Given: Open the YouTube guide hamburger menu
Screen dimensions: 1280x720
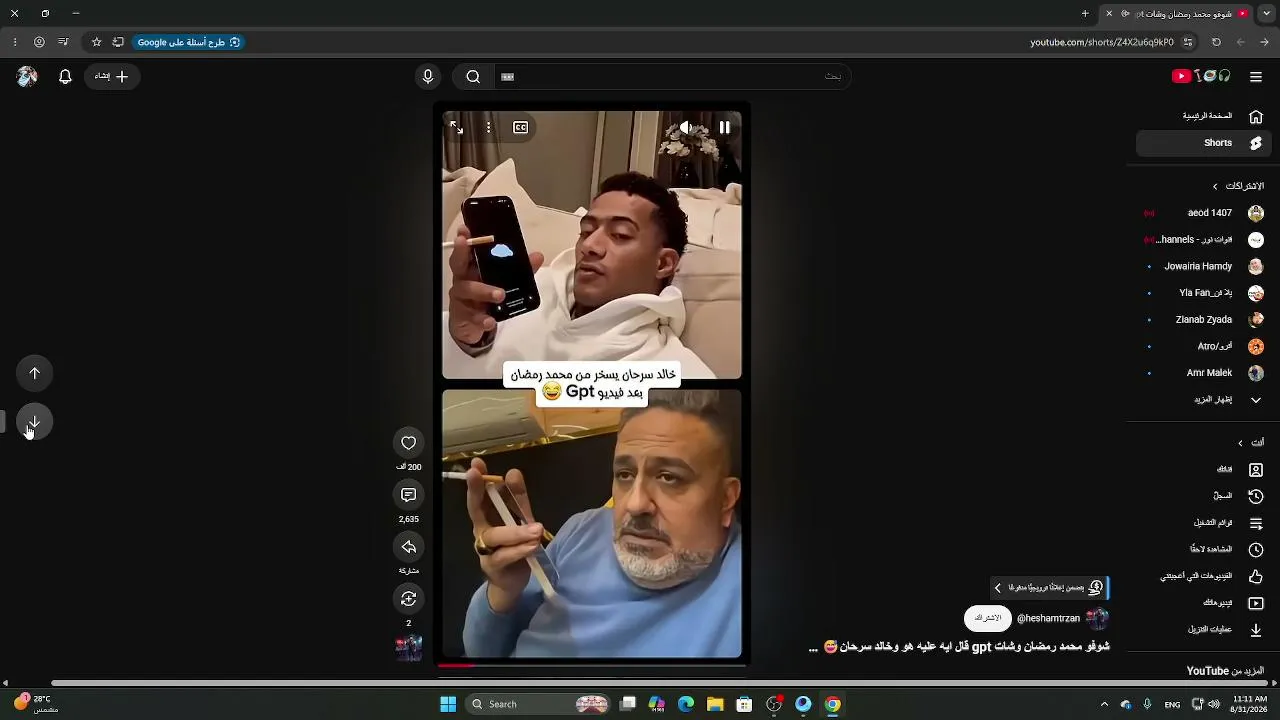Looking at the screenshot, I should [1256, 76].
